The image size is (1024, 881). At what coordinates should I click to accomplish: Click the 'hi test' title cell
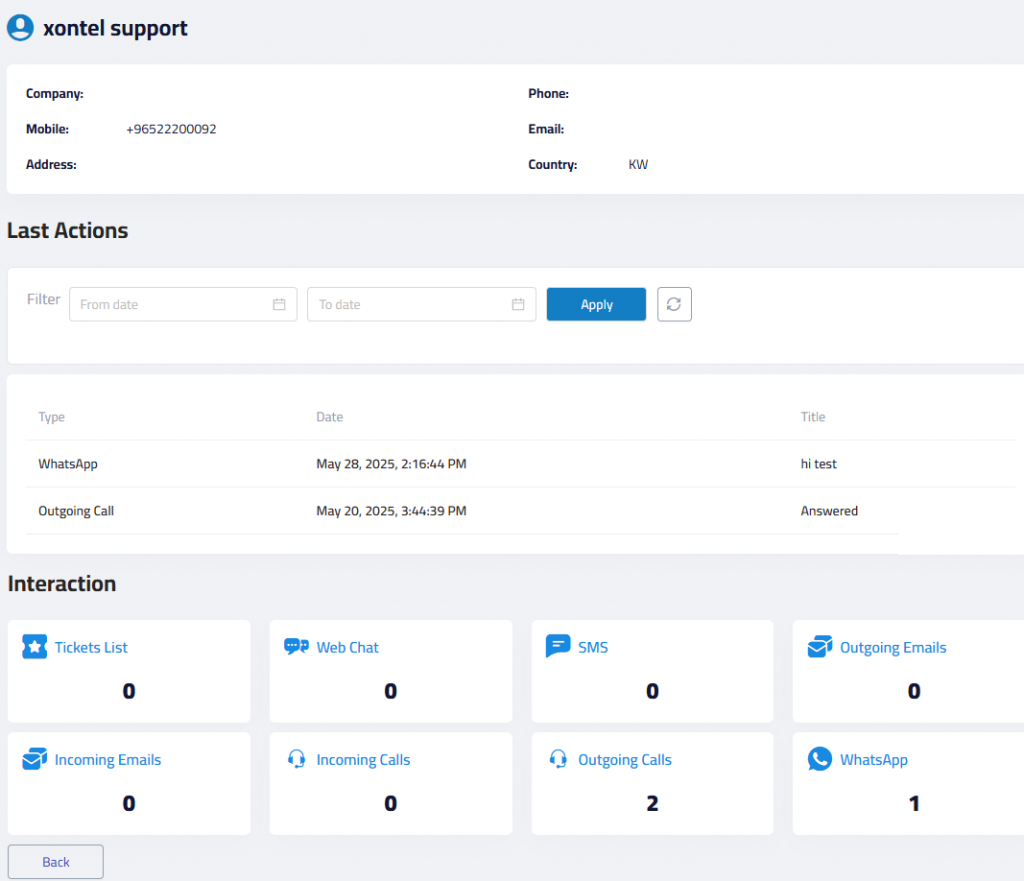(818, 464)
